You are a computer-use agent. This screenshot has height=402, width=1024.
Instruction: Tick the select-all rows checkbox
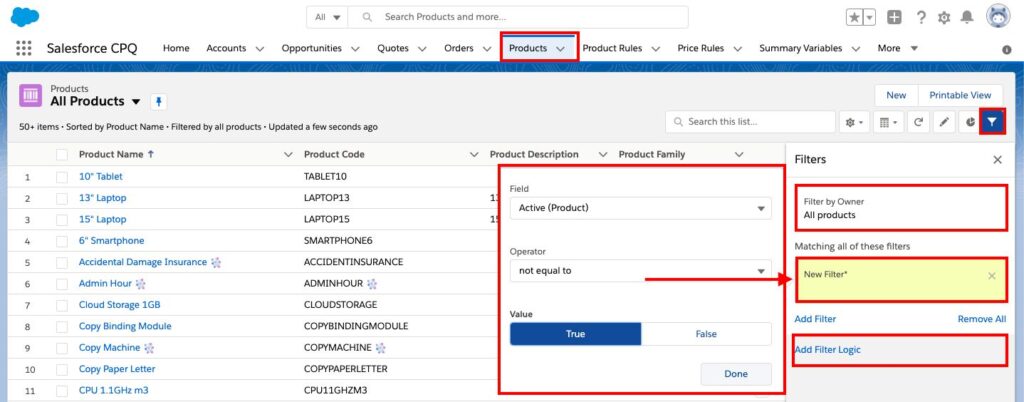pyautogui.click(x=62, y=155)
